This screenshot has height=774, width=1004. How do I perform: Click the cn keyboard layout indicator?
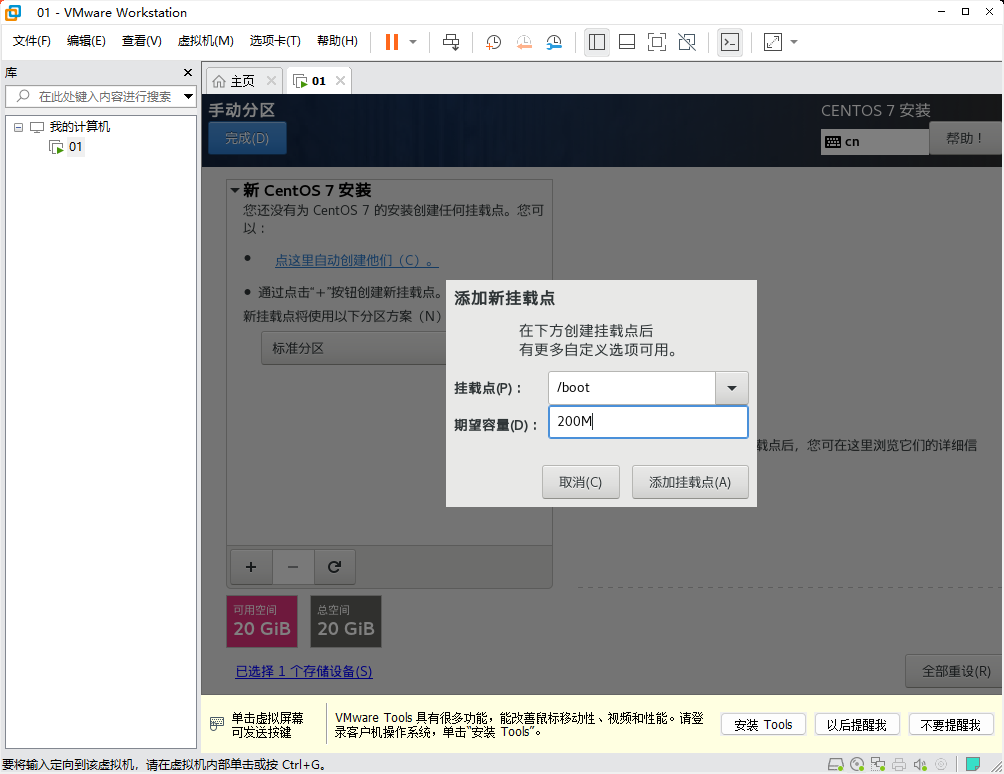(874, 141)
